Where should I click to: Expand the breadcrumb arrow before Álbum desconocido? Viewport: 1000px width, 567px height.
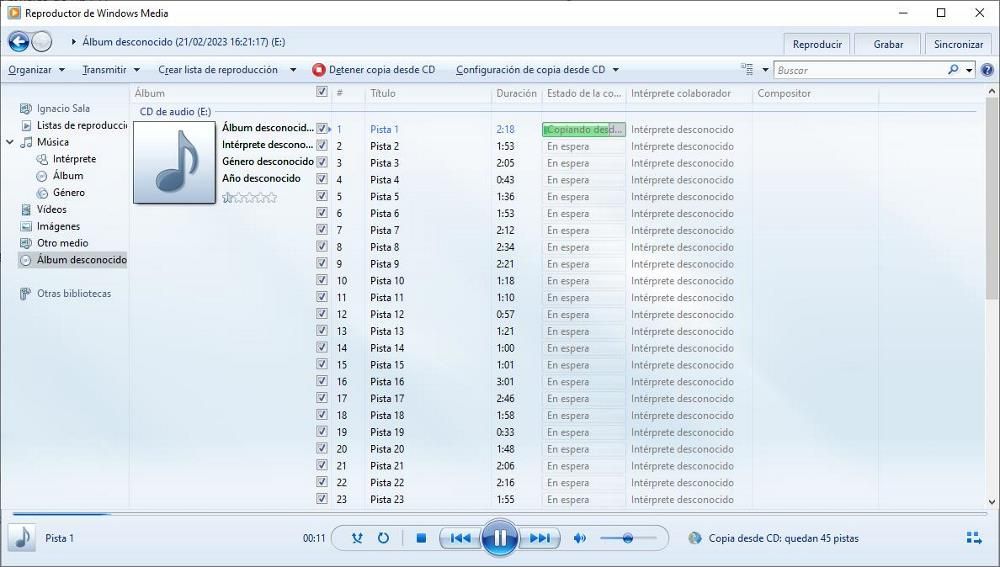coord(74,42)
